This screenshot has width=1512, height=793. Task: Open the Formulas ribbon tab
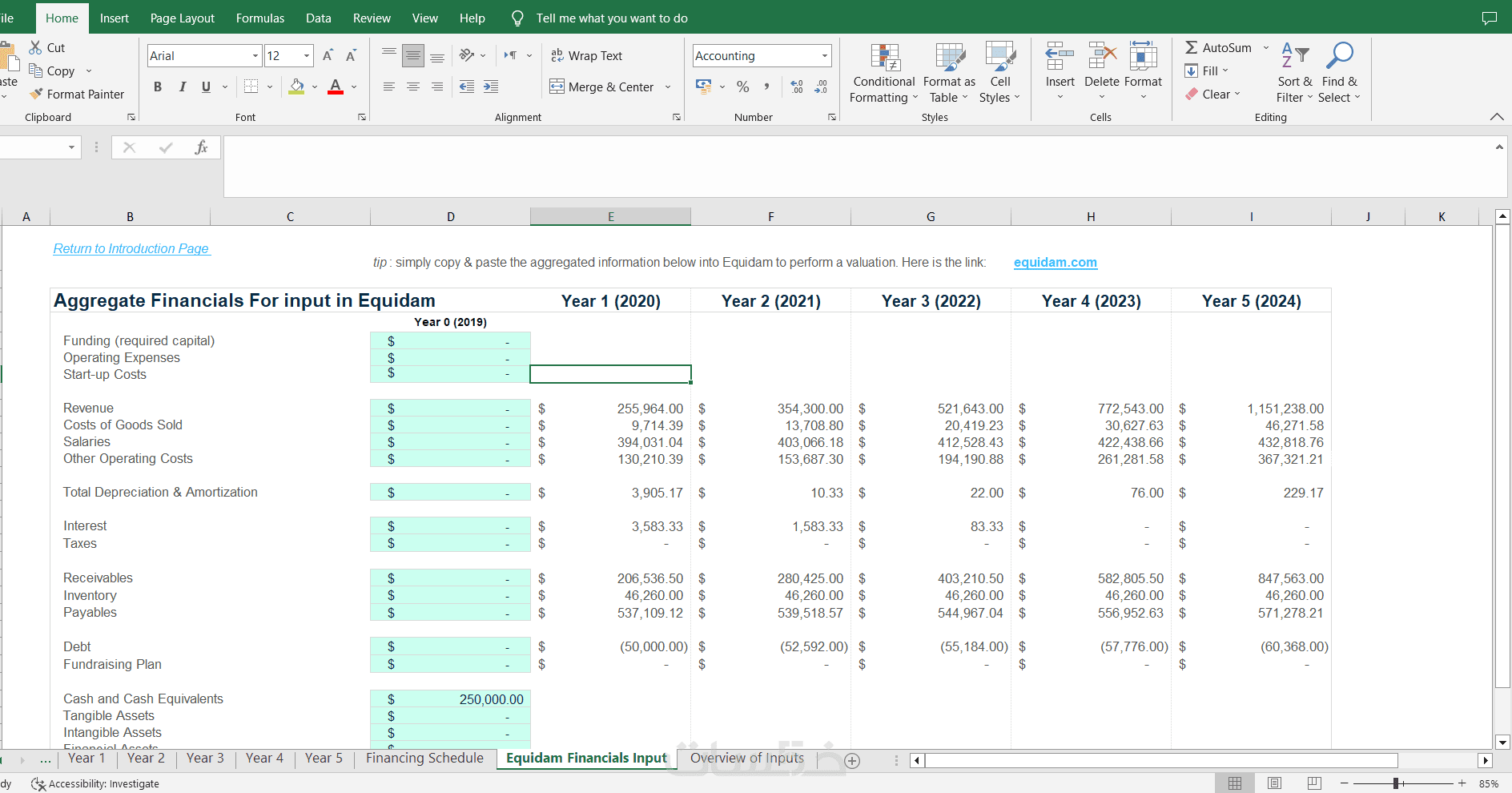[x=259, y=18]
